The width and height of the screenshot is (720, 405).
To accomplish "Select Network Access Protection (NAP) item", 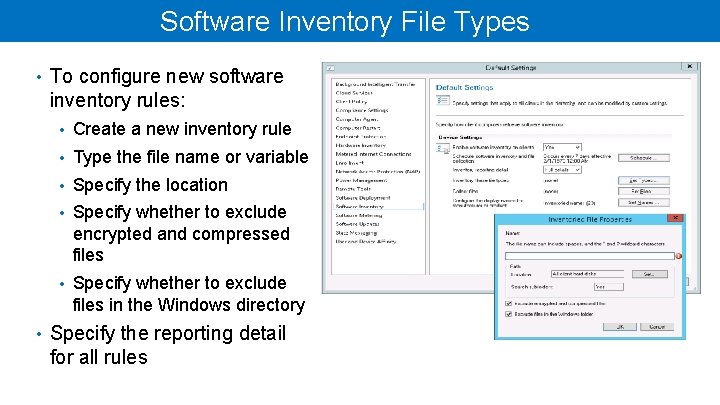I will pos(378,172).
